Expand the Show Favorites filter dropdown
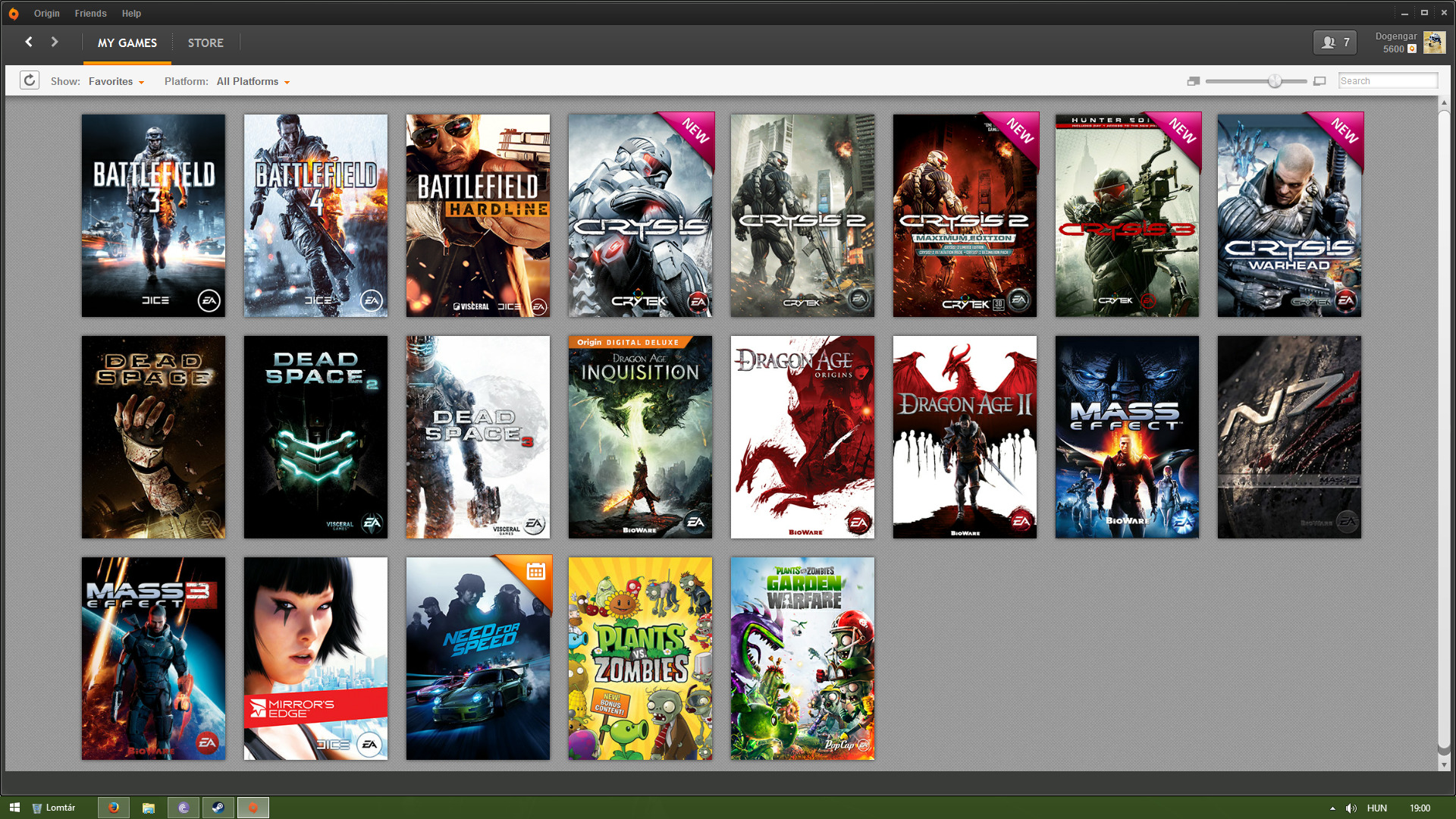1456x819 pixels. [x=116, y=81]
